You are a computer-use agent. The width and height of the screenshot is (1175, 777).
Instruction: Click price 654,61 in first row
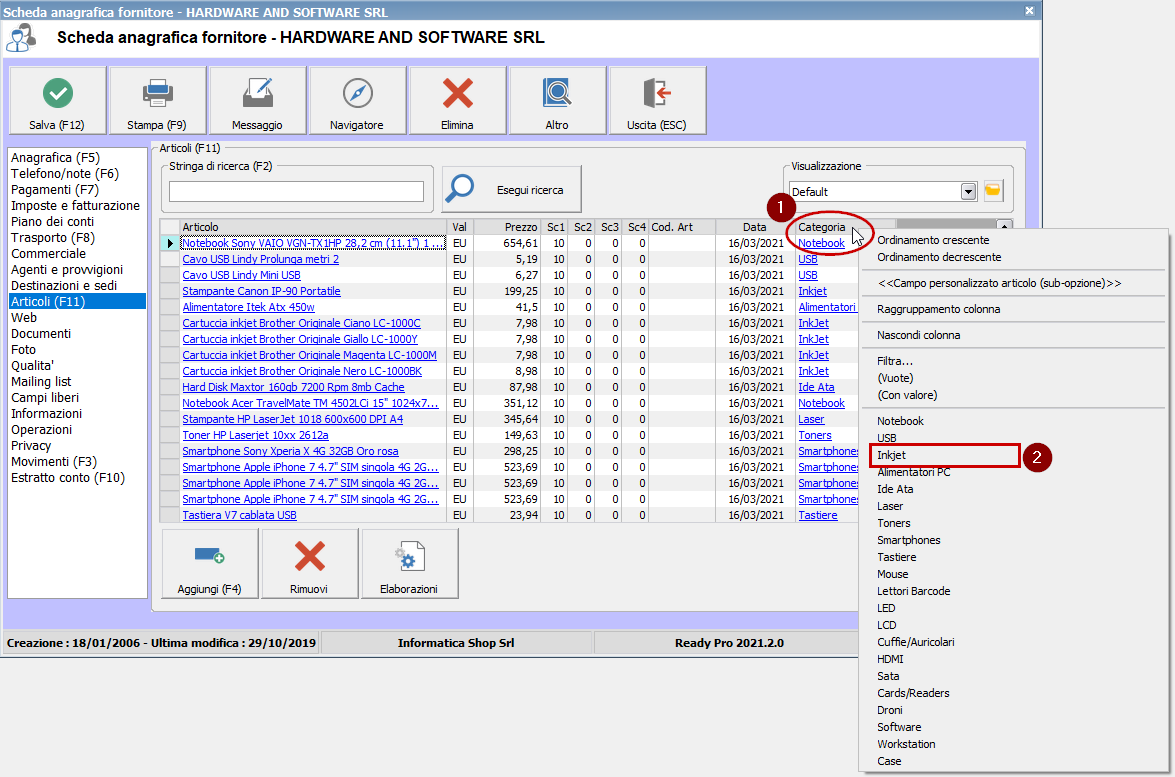click(x=520, y=244)
